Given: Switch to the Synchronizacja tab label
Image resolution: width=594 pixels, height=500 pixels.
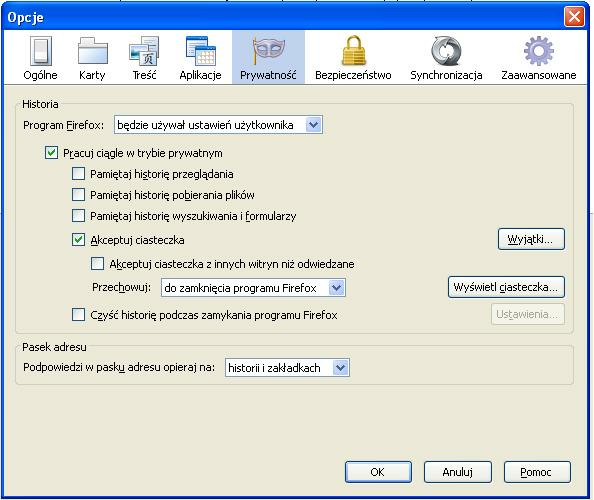Looking at the screenshot, I should (446, 75).
